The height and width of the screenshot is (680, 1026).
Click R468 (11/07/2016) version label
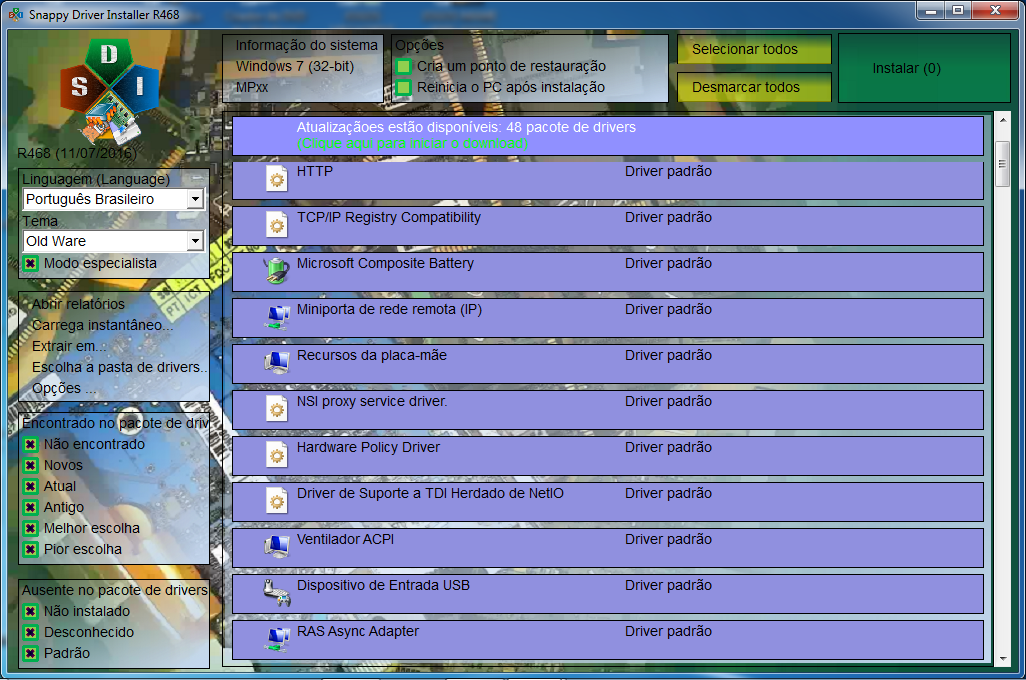pos(77,153)
